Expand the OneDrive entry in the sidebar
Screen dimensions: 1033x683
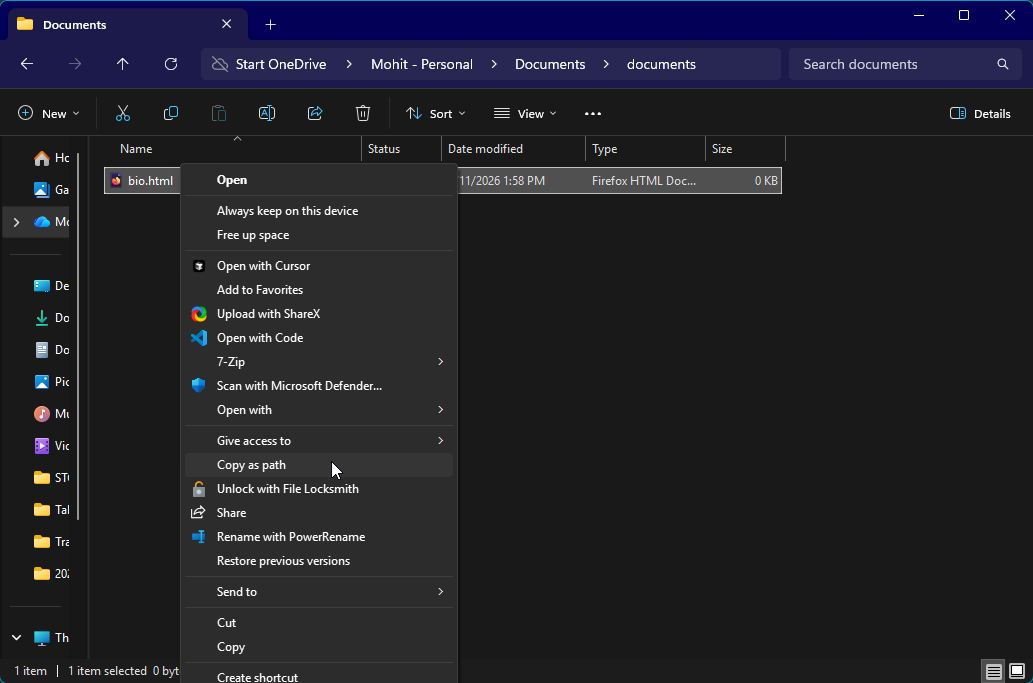(x=16, y=222)
